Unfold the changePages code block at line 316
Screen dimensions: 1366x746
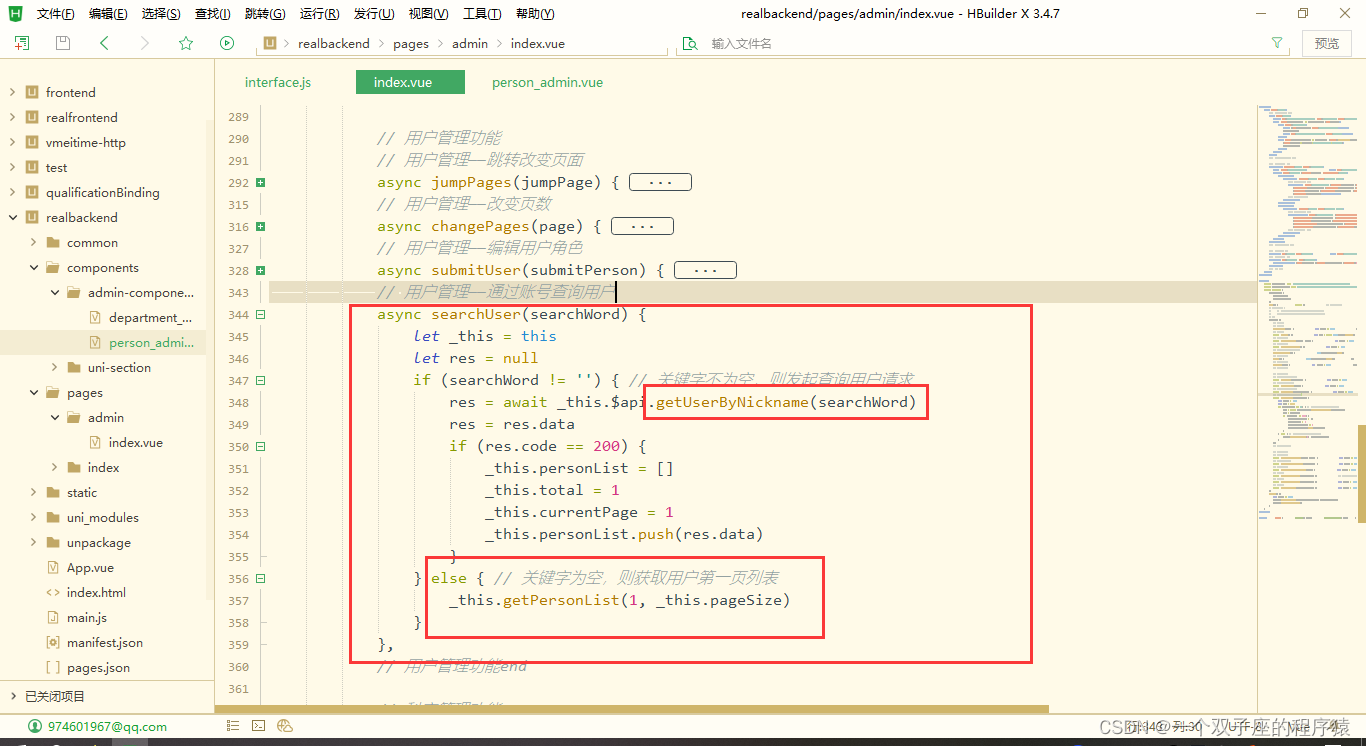point(260,227)
